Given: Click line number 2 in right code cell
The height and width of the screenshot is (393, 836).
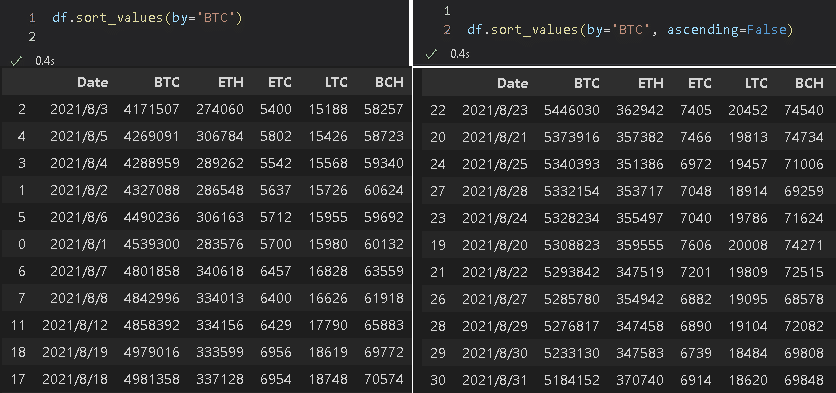Looking at the screenshot, I should pos(447,30).
